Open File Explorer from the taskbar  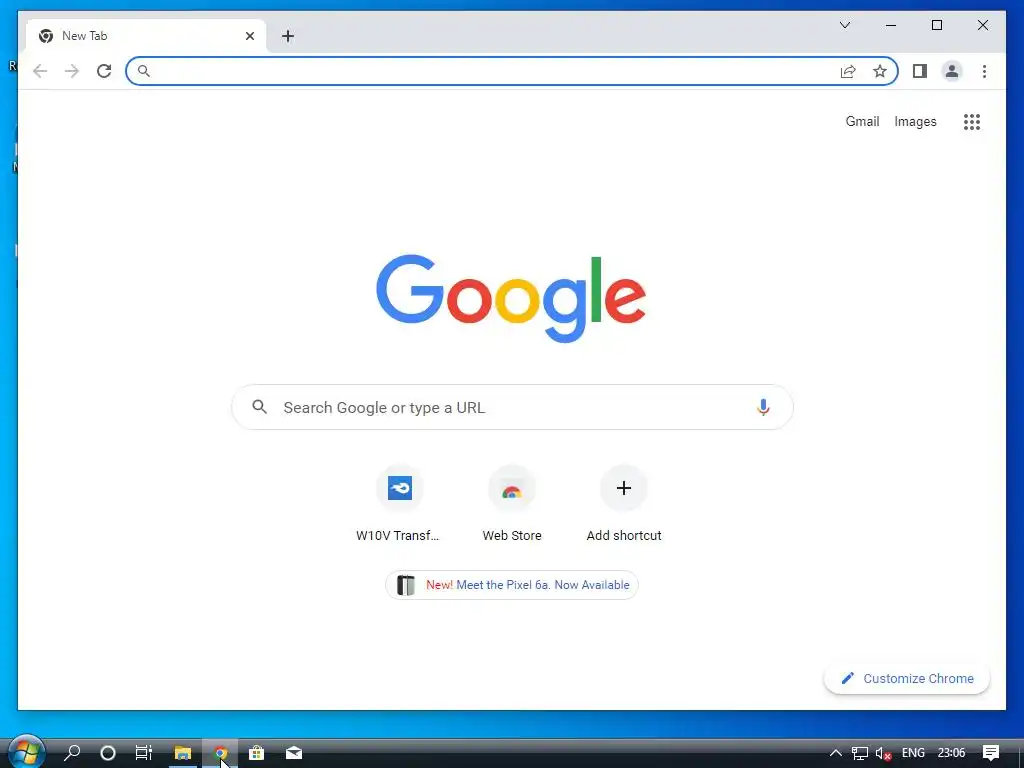[183, 753]
